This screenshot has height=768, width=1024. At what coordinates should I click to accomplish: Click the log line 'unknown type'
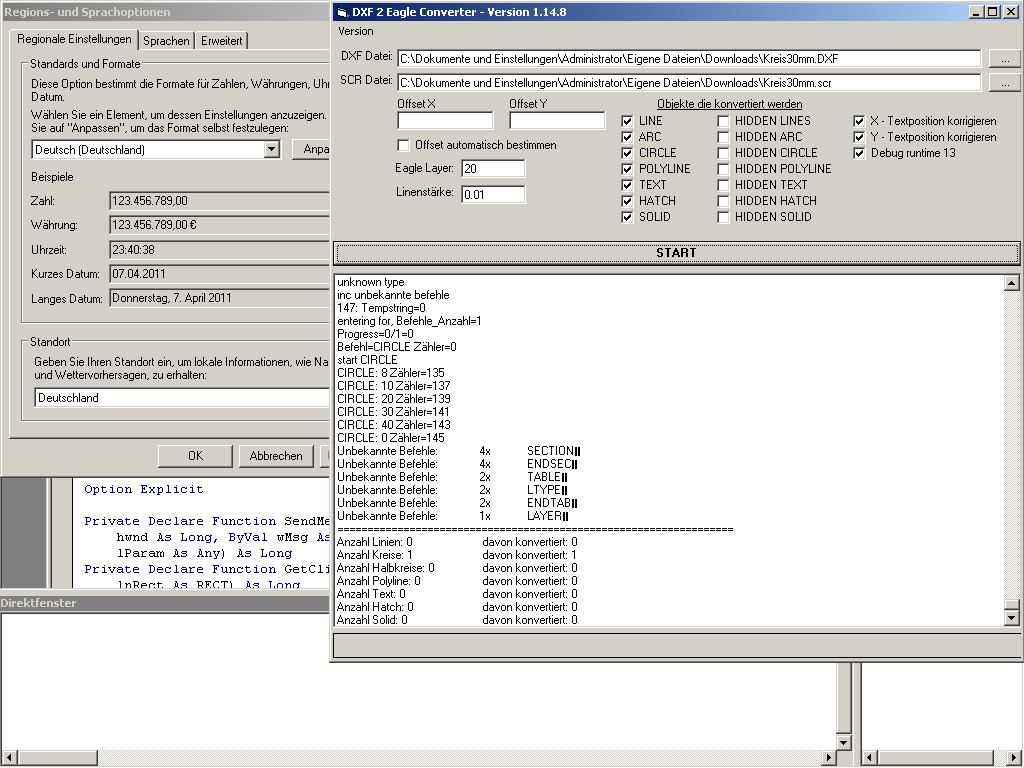point(371,282)
